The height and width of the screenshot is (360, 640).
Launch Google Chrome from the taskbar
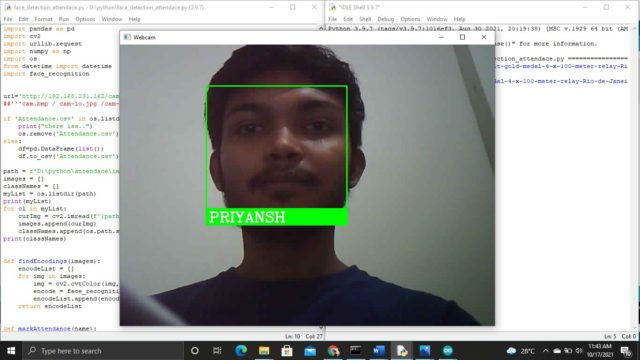click(x=333, y=351)
